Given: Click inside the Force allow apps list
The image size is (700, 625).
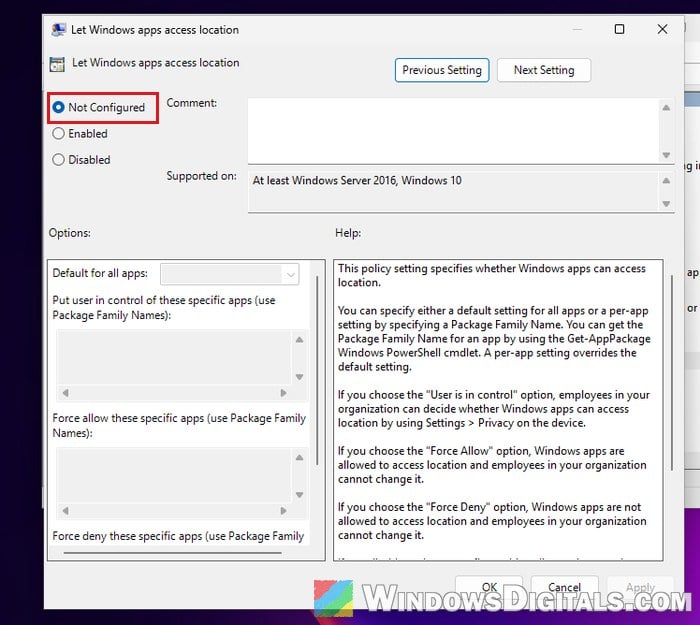Looking at the screenshot, I should [174, 475].
